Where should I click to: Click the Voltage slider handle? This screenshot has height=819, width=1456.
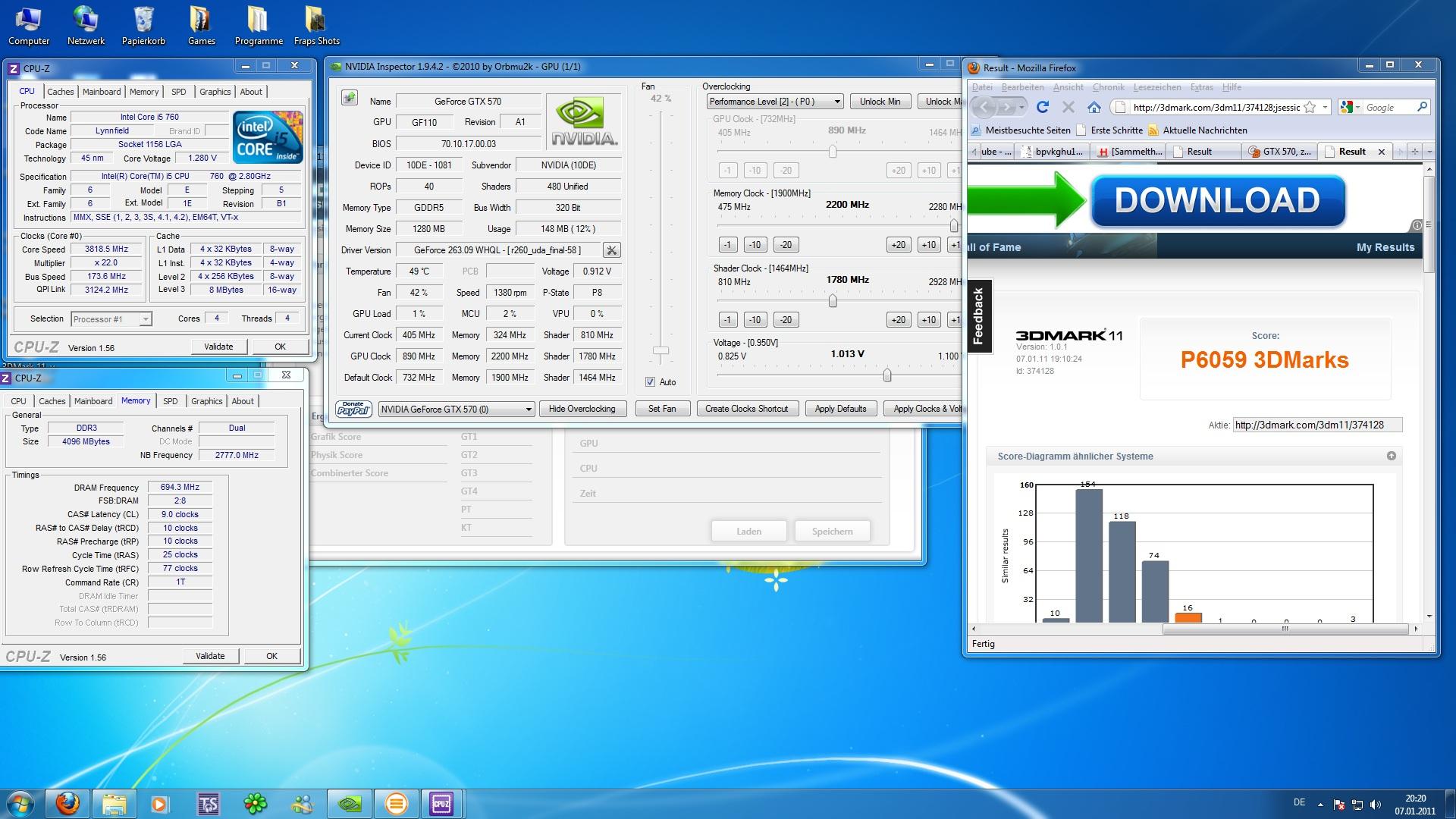click(886, 375)
